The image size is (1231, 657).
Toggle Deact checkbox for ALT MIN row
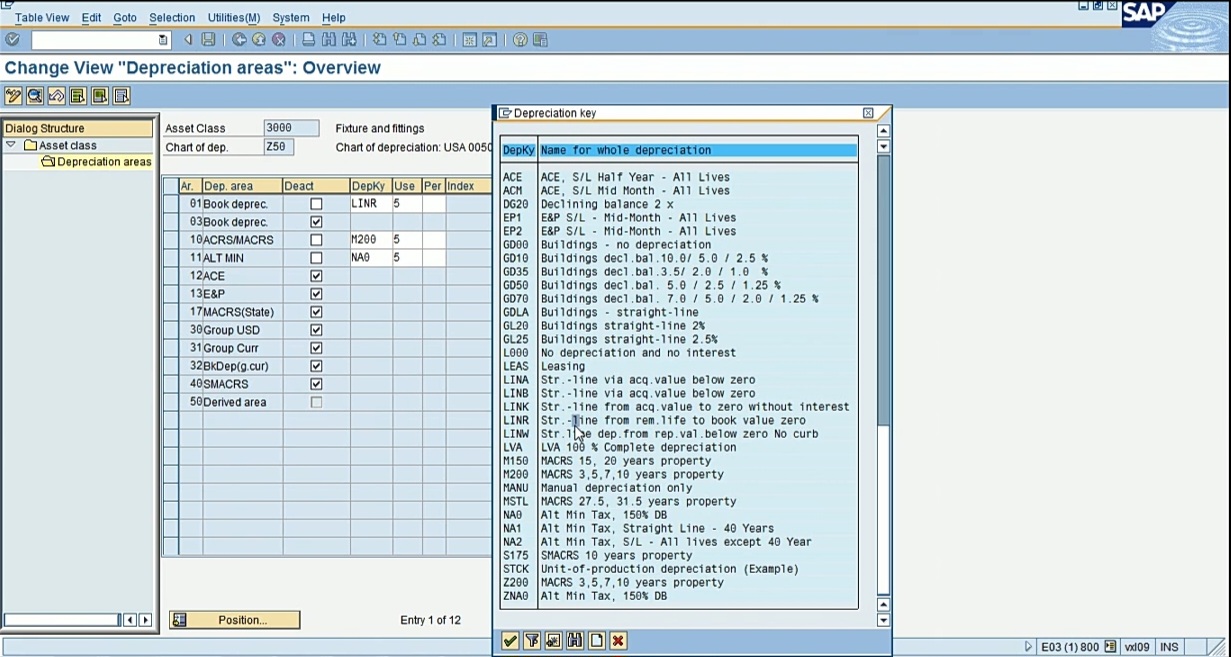click(x=316, y=258)
